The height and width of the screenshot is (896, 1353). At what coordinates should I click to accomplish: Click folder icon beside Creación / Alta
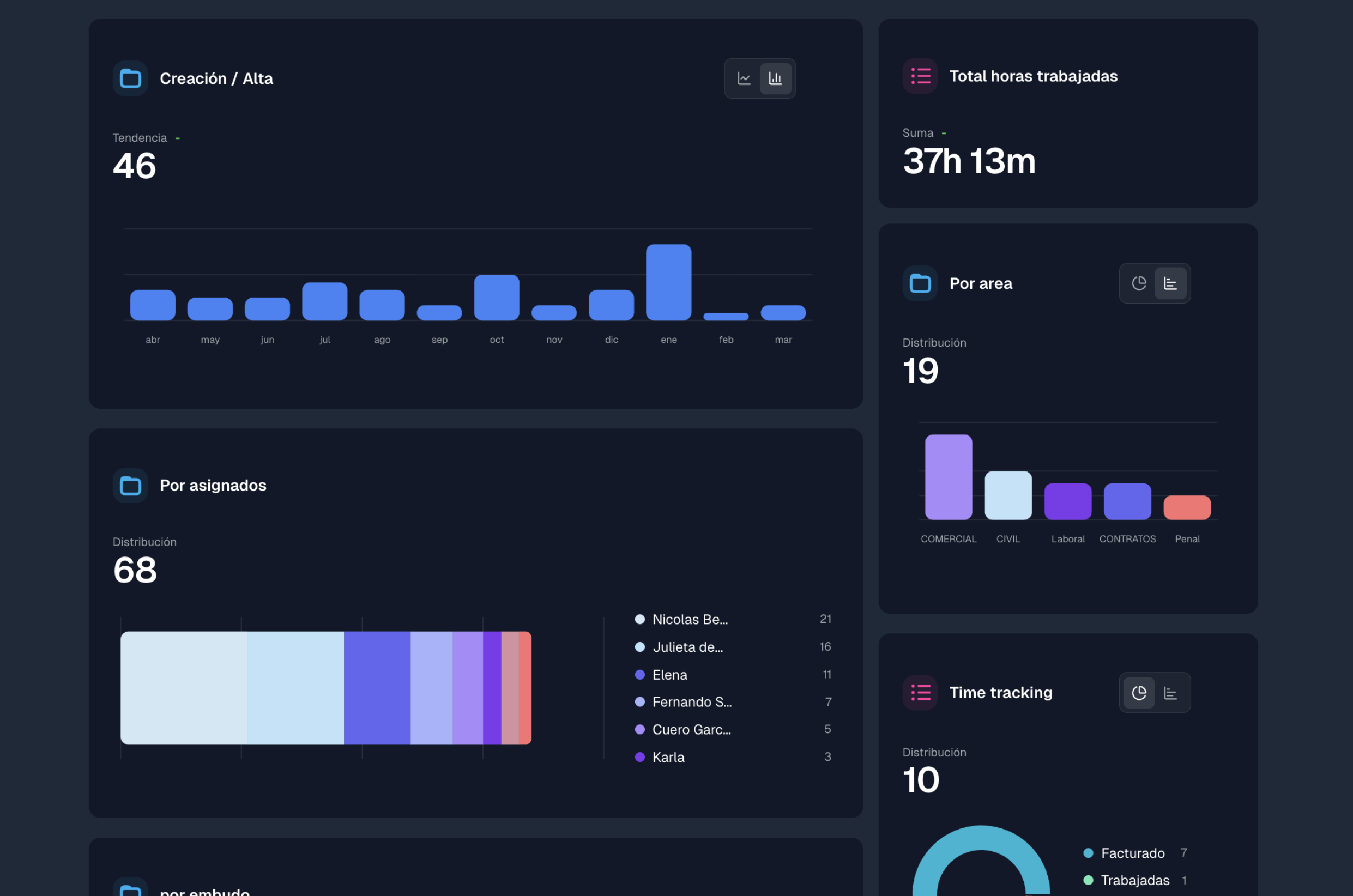coord(130,78)
